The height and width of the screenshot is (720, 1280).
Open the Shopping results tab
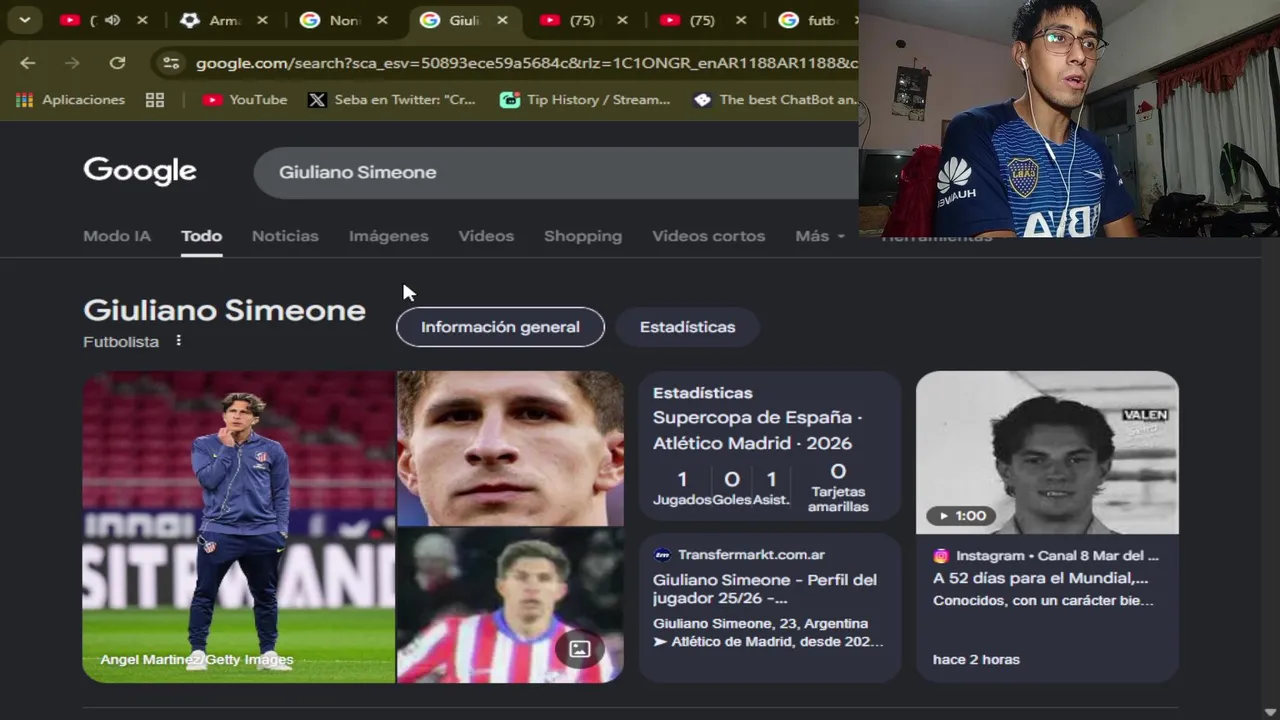[583, 236]
